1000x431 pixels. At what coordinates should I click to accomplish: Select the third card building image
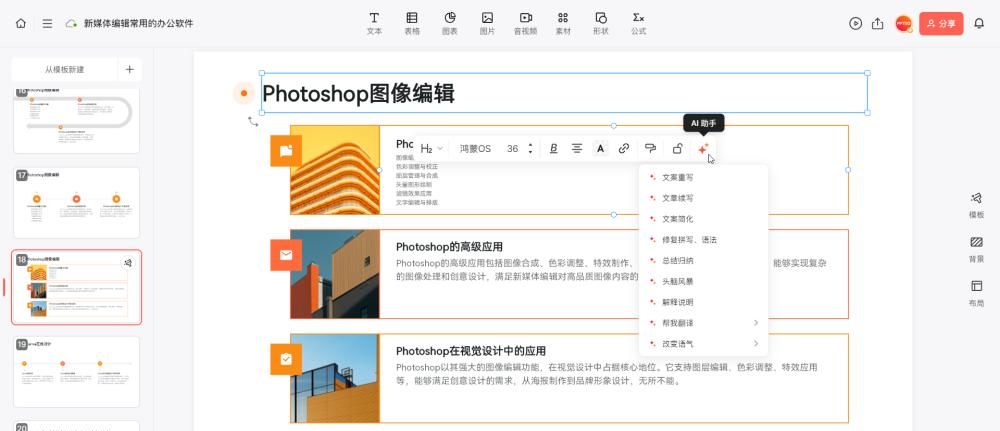point(335,378)
